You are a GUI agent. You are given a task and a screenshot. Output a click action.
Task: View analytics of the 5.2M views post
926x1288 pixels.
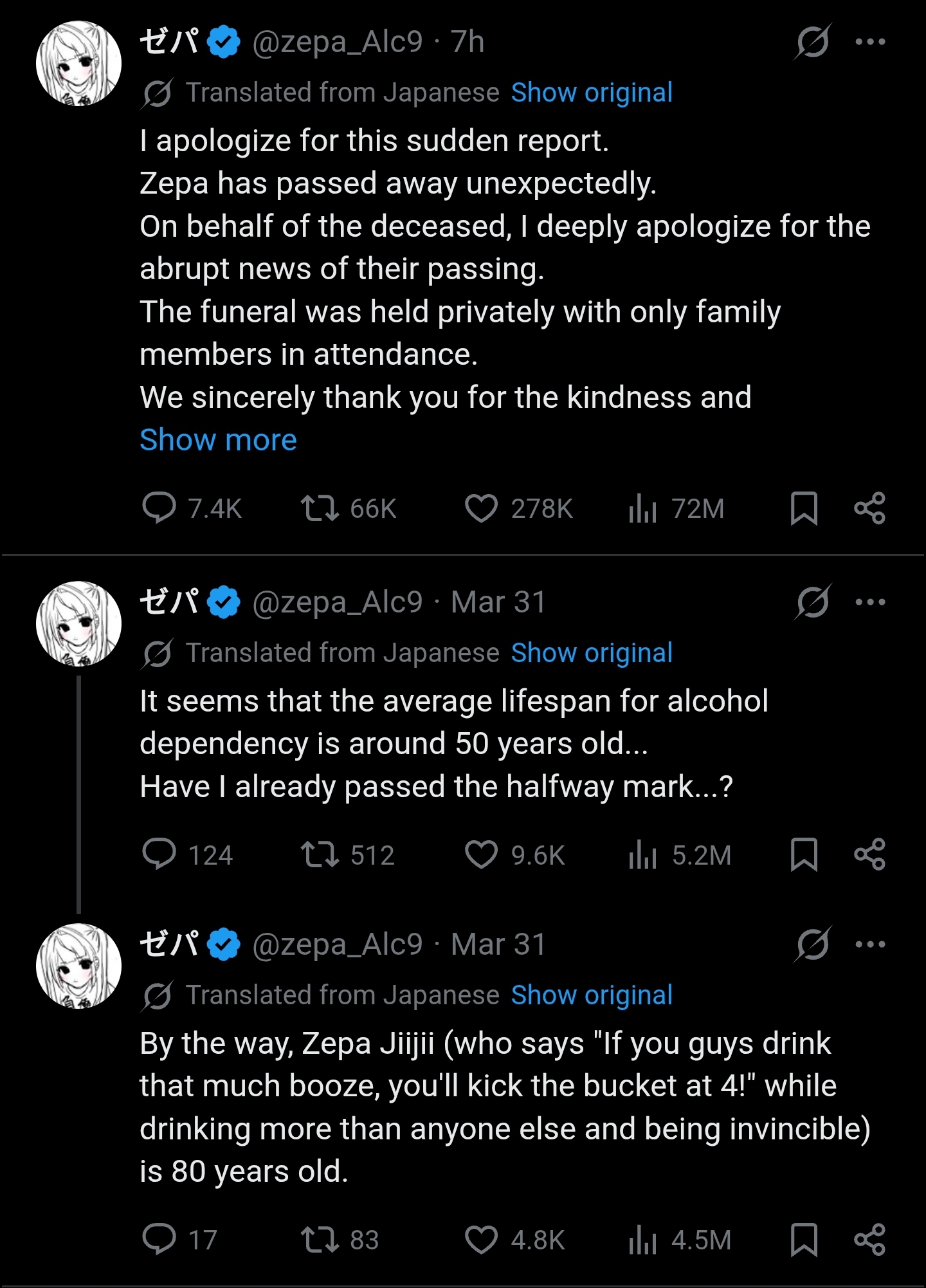(642, 854)
